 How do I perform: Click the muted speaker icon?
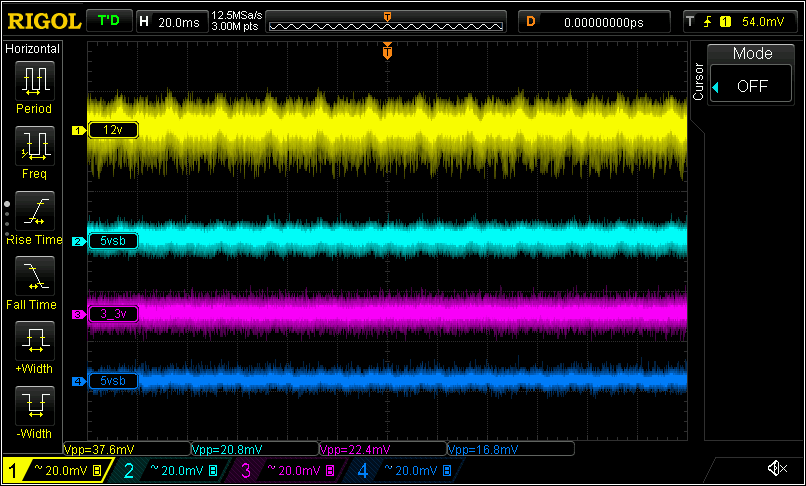[x=777, y=468]
